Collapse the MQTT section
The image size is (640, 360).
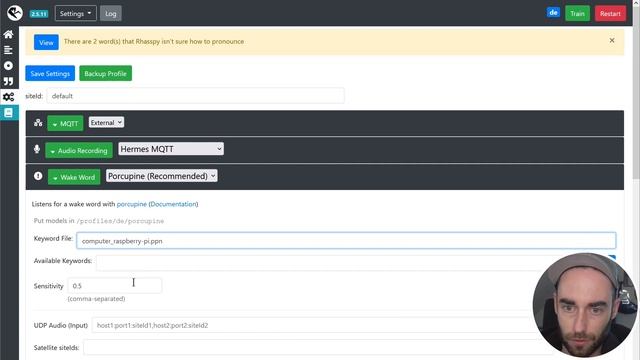65,123
